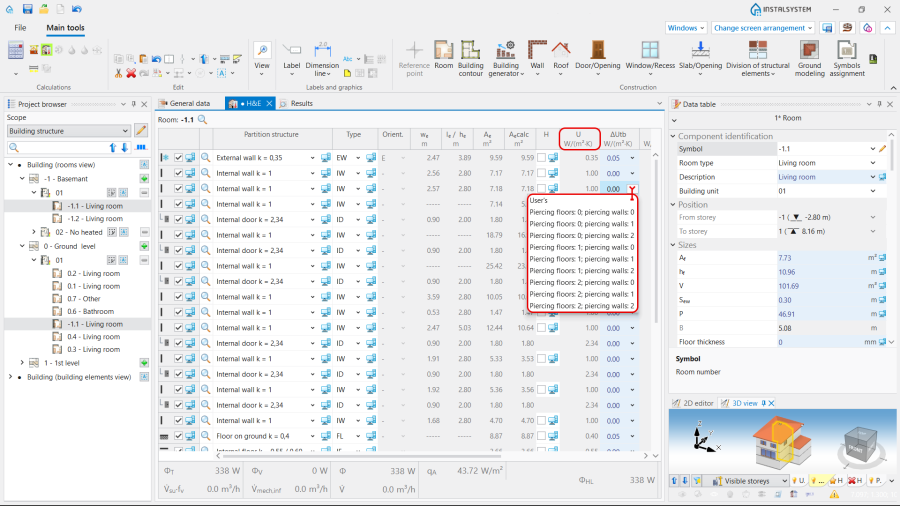Click the pencil icon next to Scope dropdown
The height and width of the screenshot is (506, 900).
click(141, 130)
